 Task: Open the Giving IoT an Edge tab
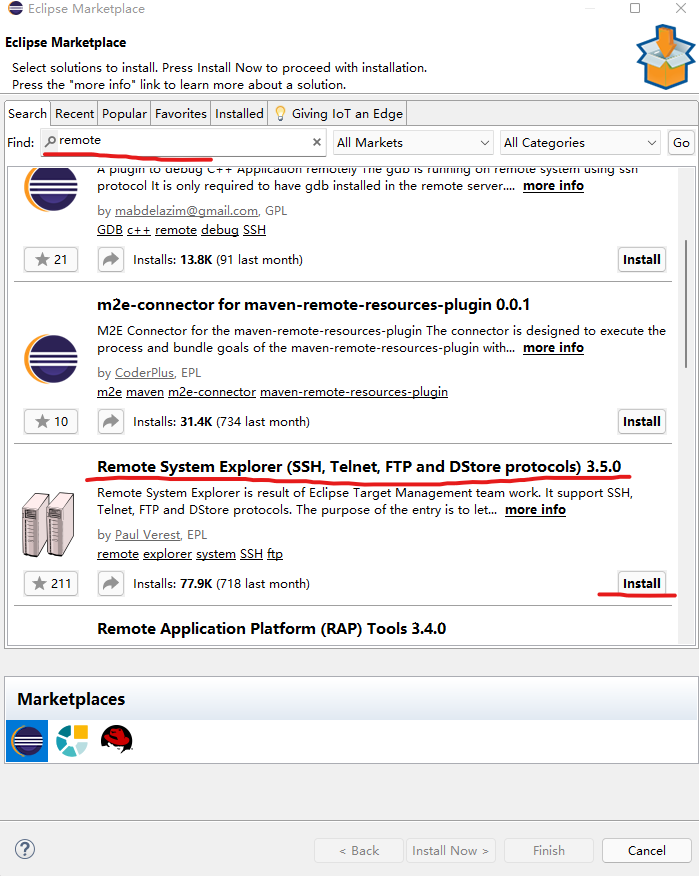pyautogui.click(x=339, y=113)
